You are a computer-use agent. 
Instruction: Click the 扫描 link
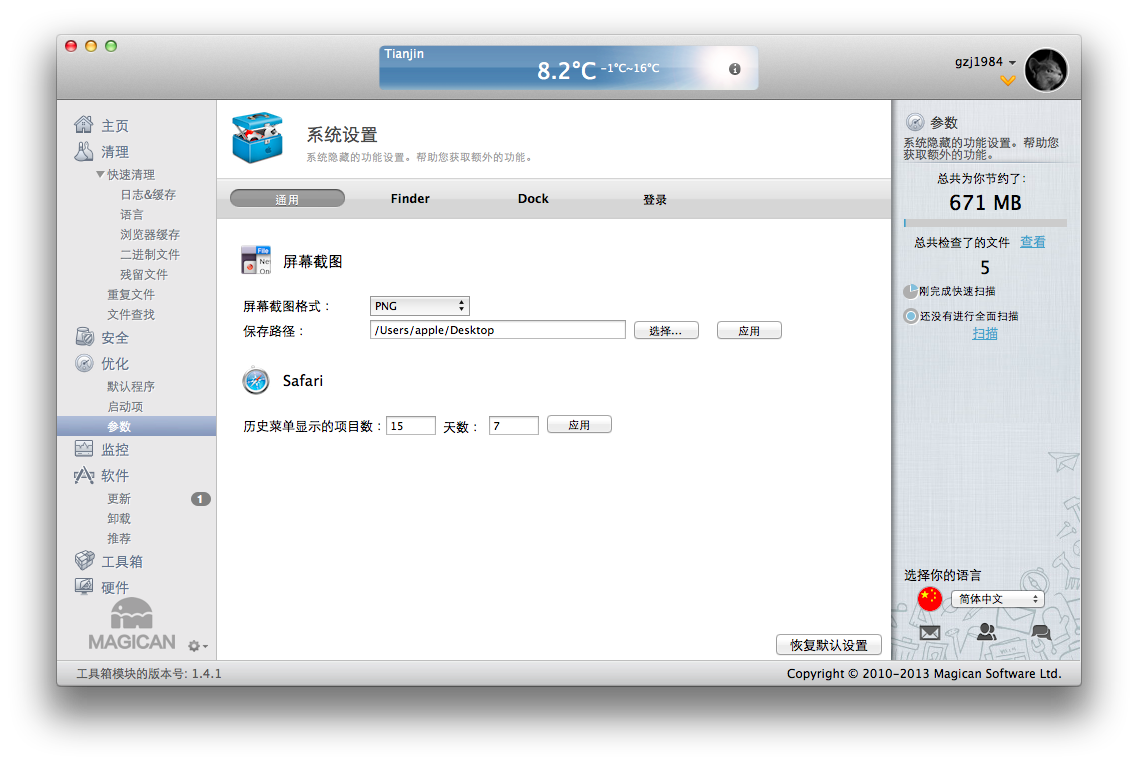click(x=985, y=334)
